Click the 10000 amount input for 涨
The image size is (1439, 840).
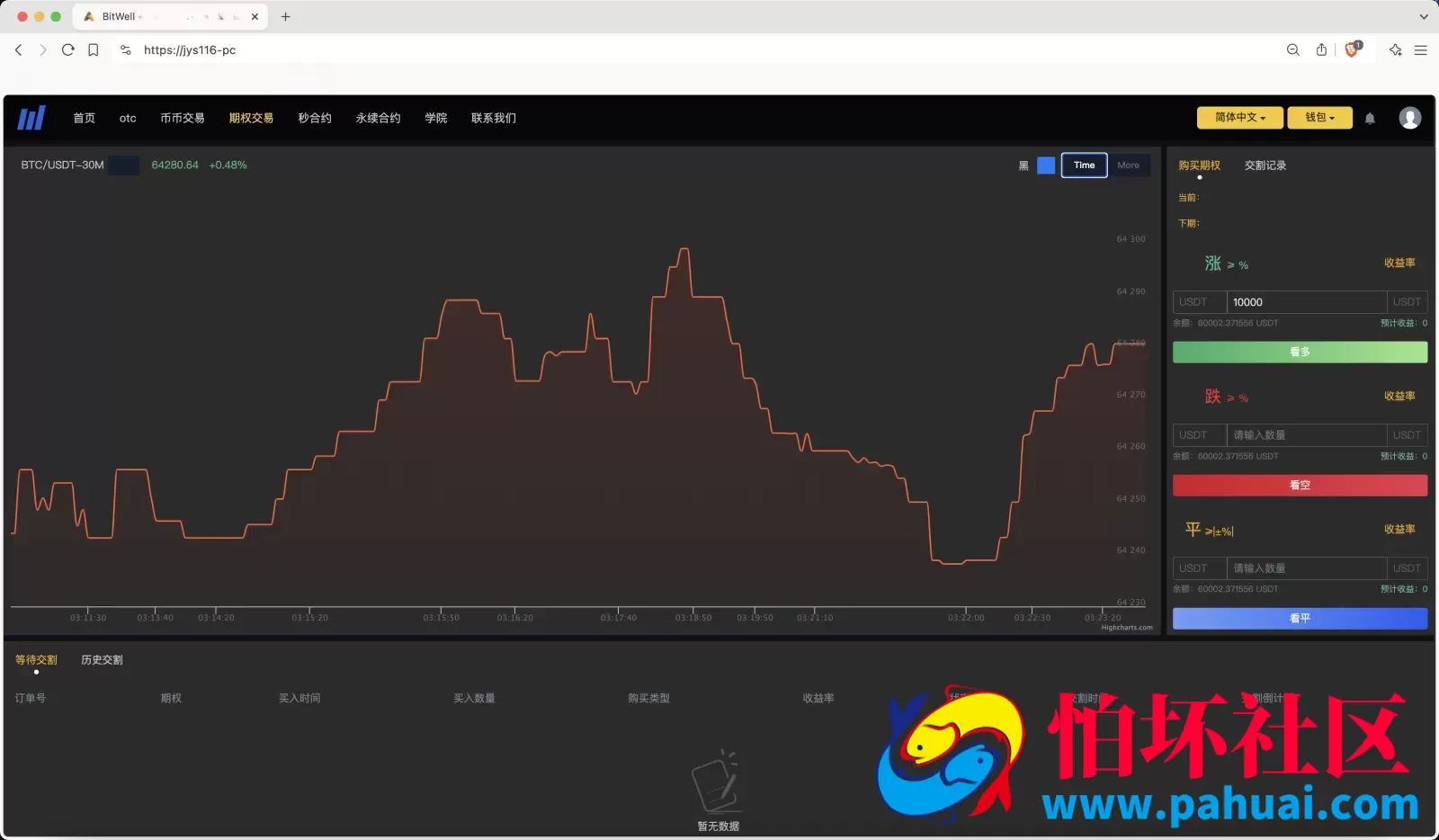(x=1306, y=302)
